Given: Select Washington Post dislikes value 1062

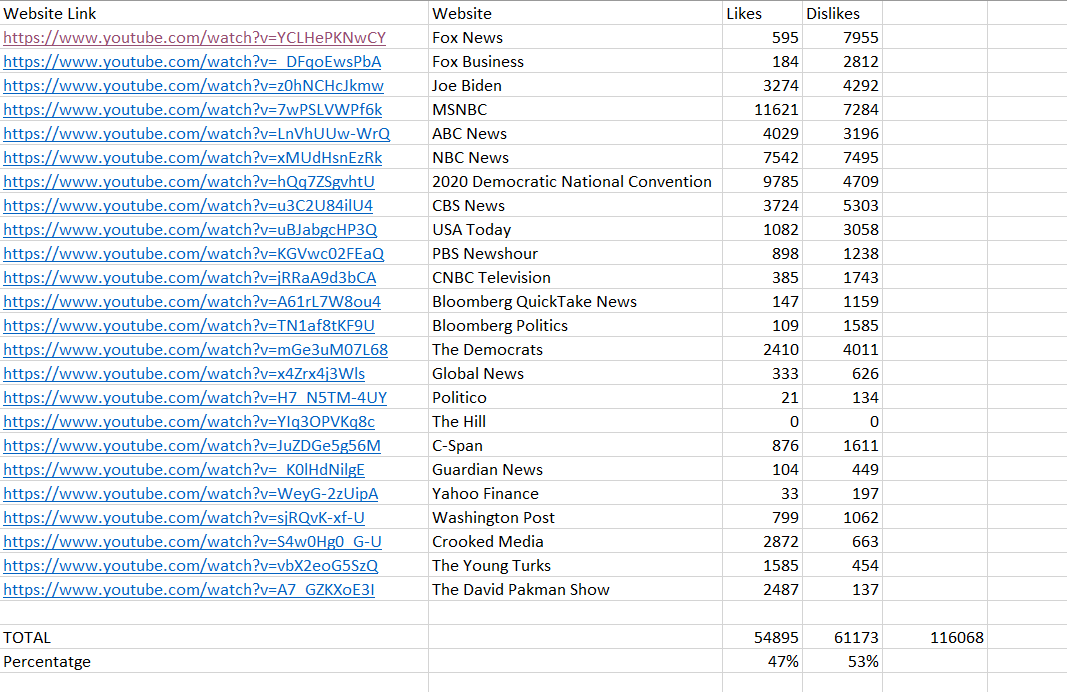Looking at the screenshot, I should 842,518.
